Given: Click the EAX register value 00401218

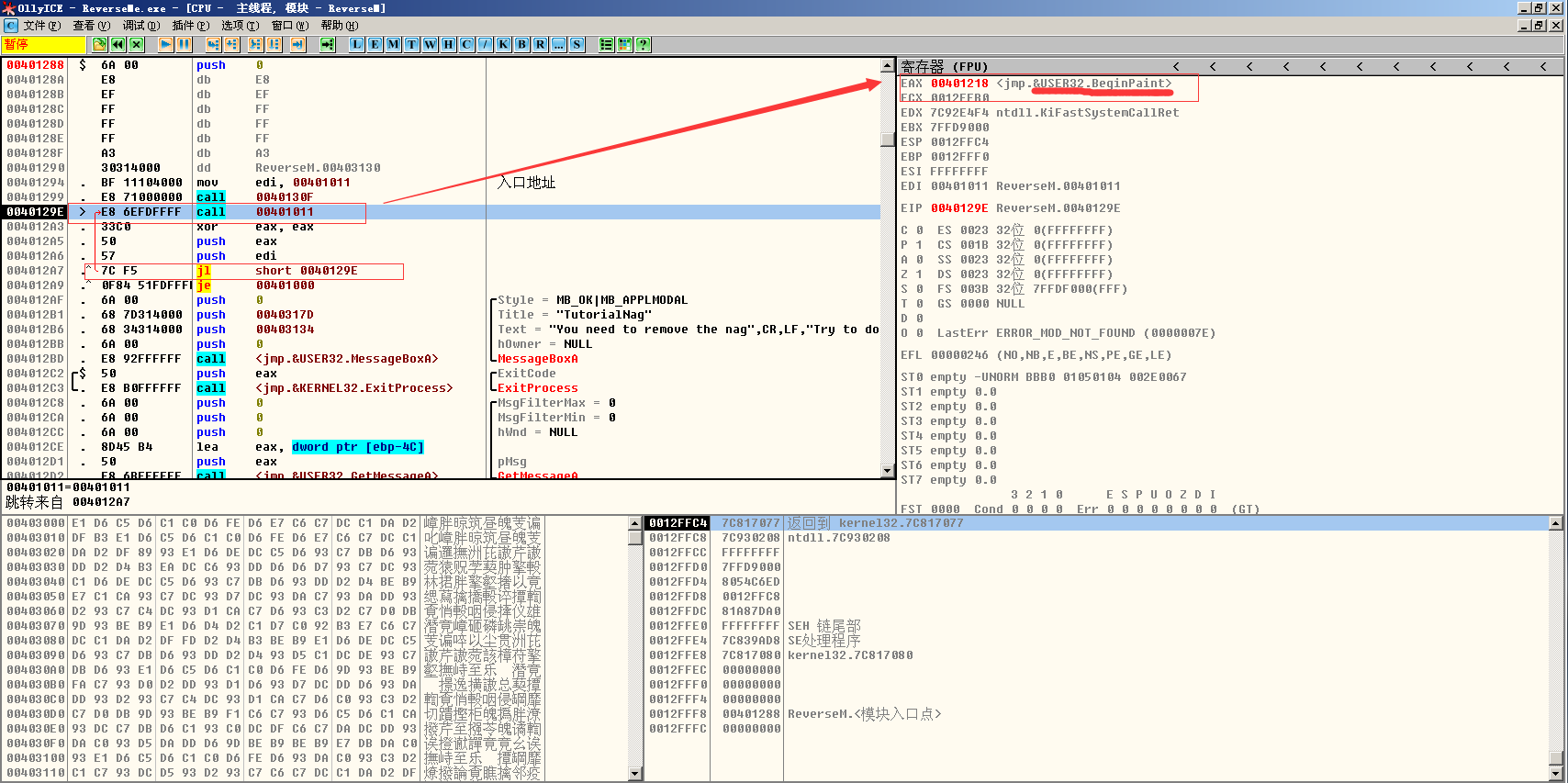Looking at the screenshot, I should coord(959,84).
